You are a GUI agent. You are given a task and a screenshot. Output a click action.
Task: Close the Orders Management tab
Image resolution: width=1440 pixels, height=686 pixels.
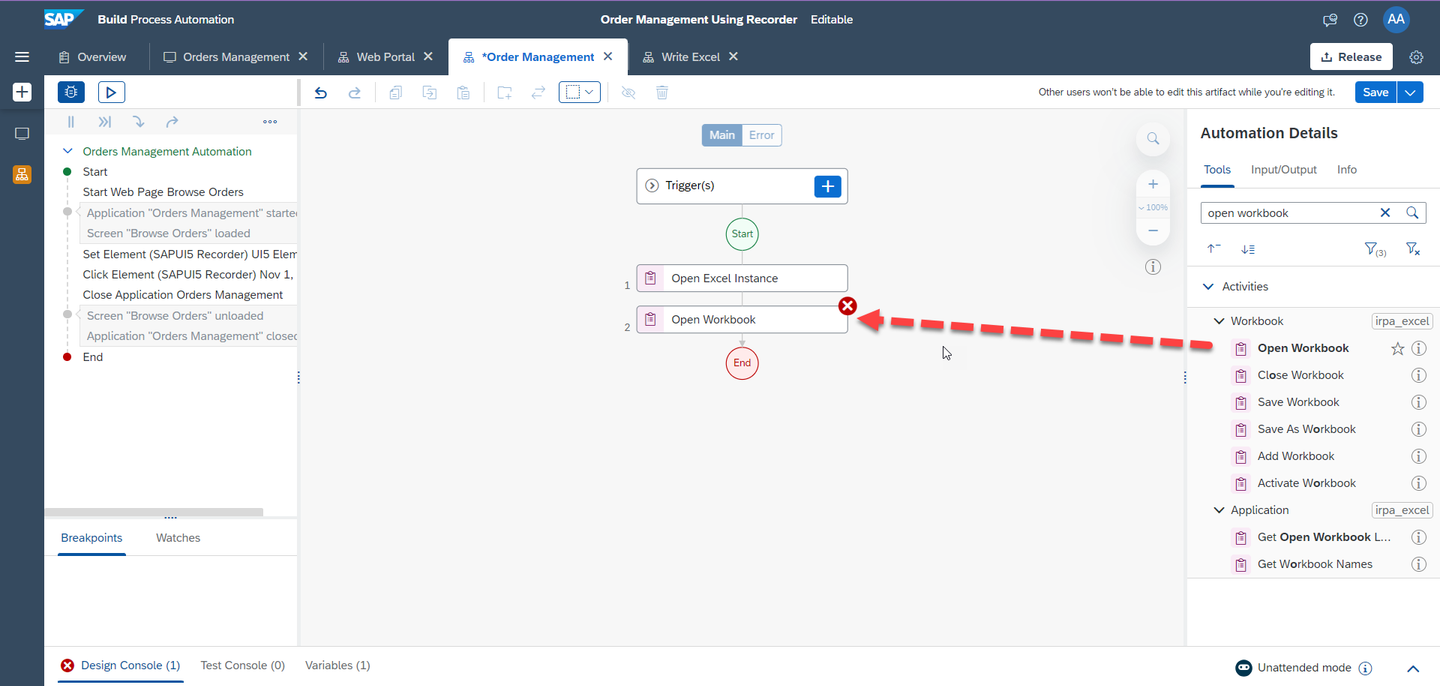tap(303, 57)
